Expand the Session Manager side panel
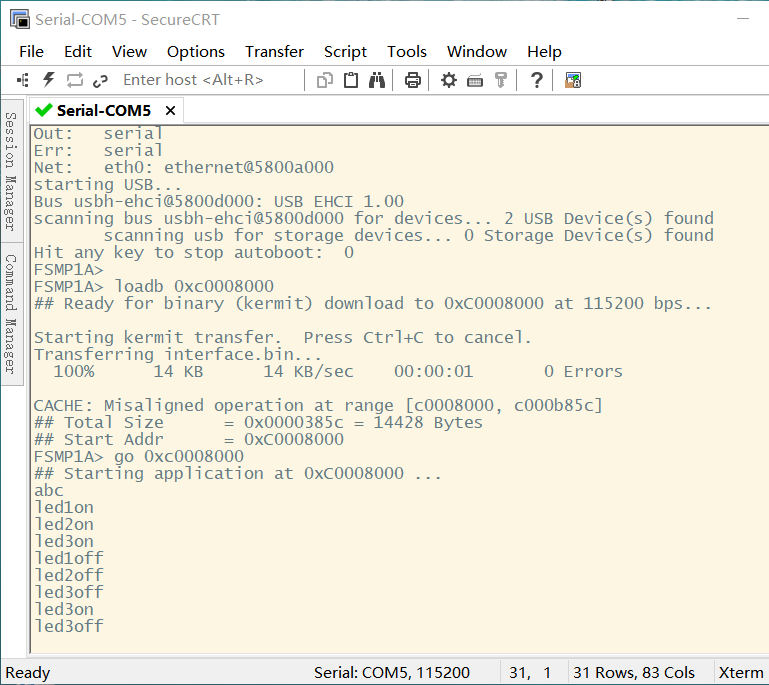This screenshot has width=769, height=685. [12, 171]
